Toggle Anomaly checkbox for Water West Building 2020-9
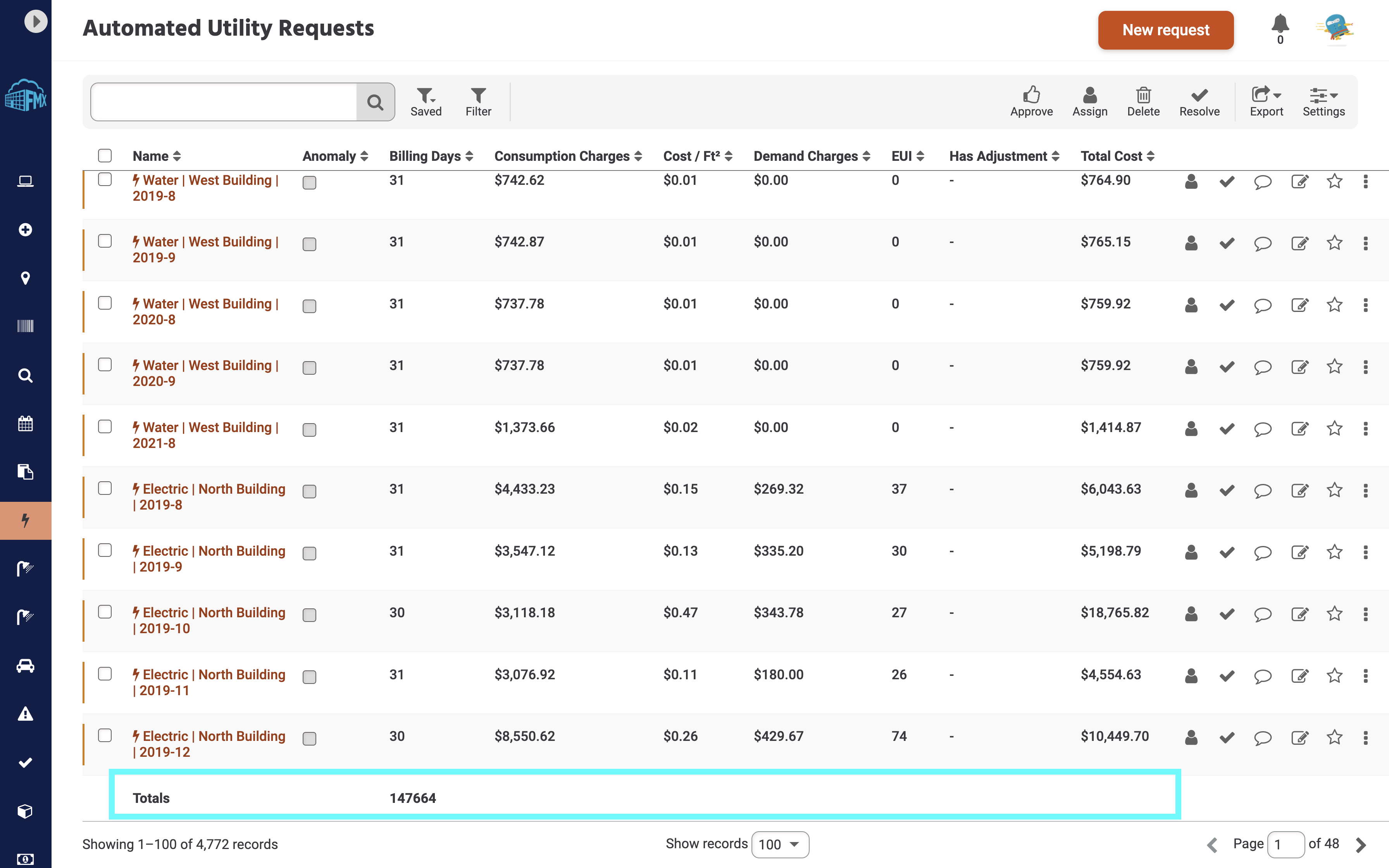 (309, 368)
